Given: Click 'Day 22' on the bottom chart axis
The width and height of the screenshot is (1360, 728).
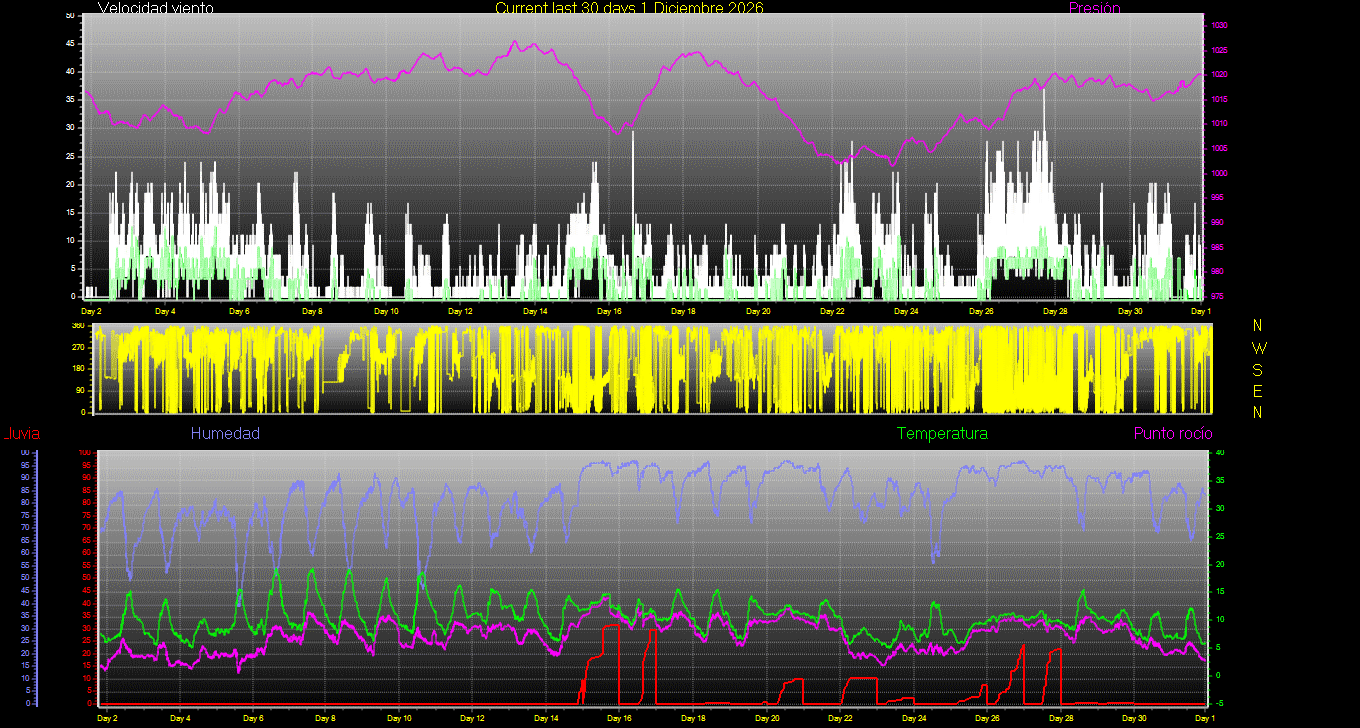Looking at the screenshot, I should tap(840, 718).
